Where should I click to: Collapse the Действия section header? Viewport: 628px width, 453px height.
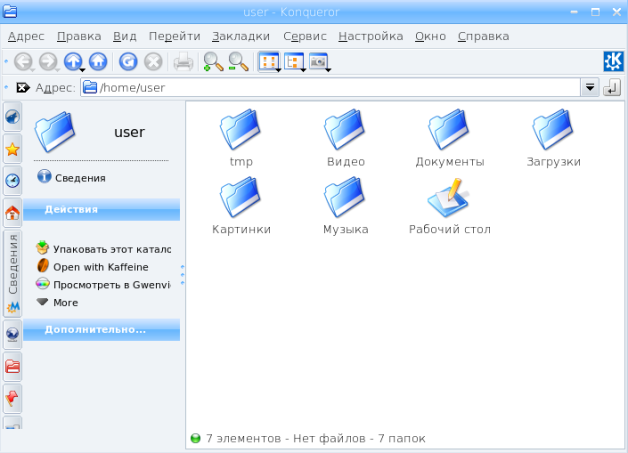click(x=101, y=210)
